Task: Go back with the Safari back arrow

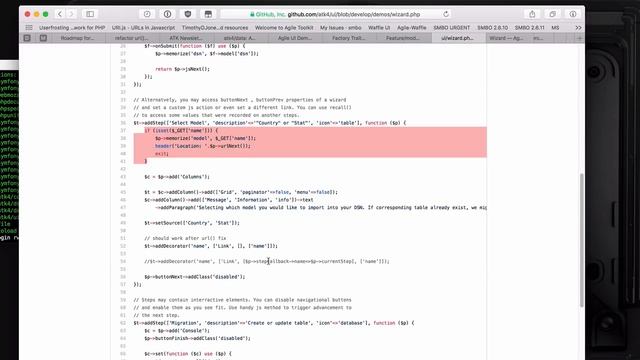Action: pos(60,14)
